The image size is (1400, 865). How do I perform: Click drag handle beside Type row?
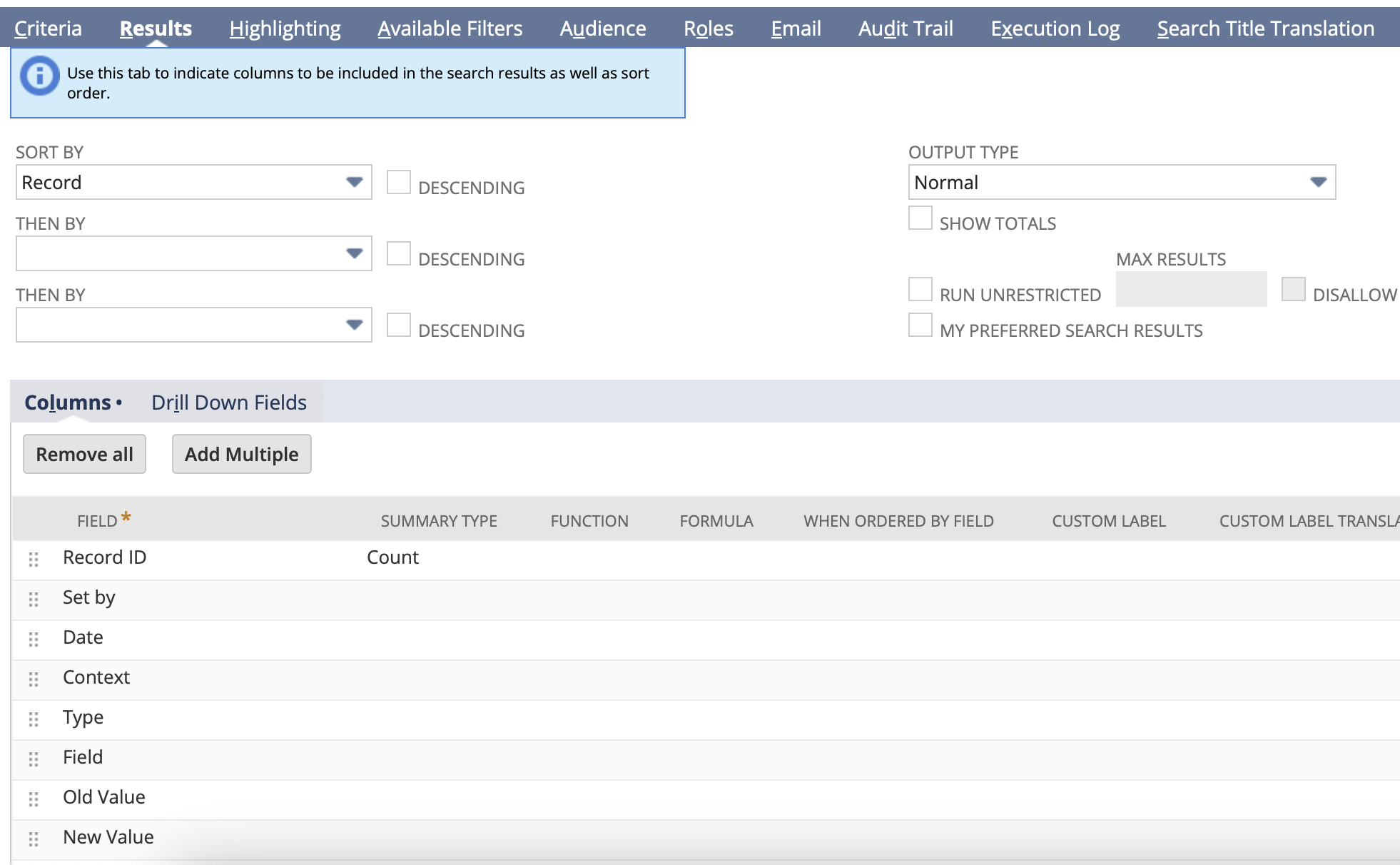pos(34,719)
